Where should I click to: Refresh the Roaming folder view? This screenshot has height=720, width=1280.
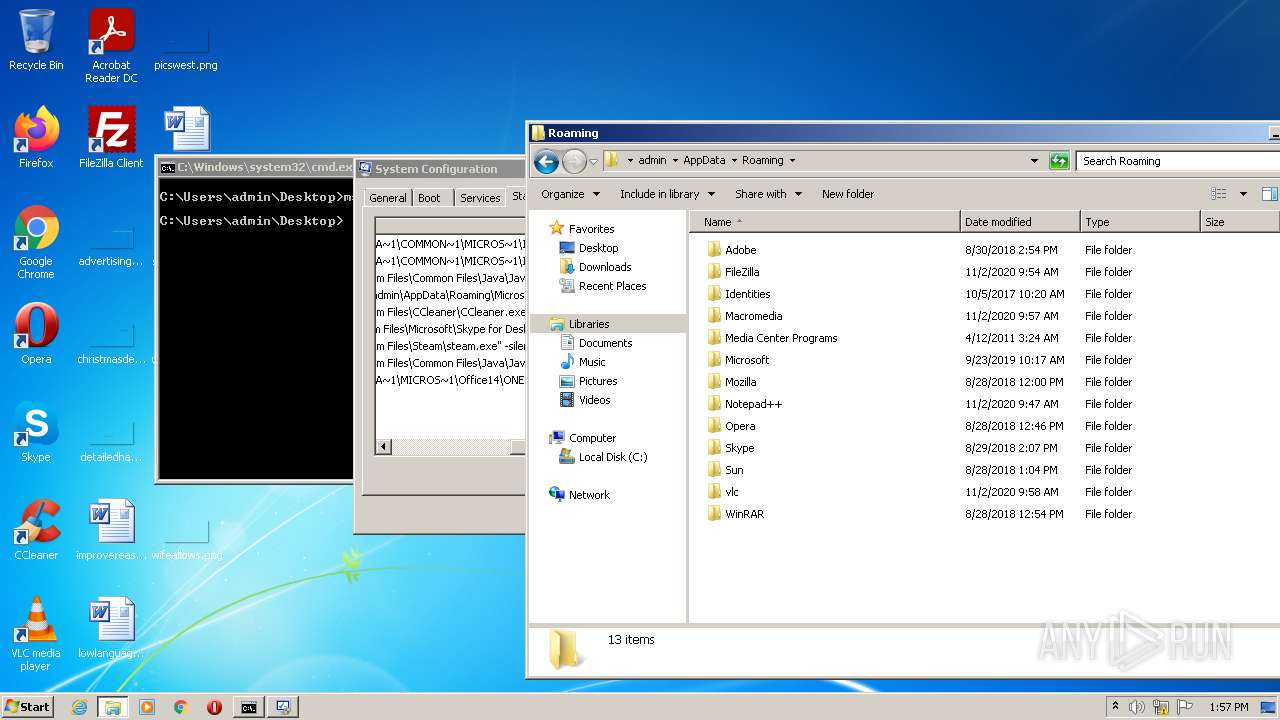point(1059,161)
